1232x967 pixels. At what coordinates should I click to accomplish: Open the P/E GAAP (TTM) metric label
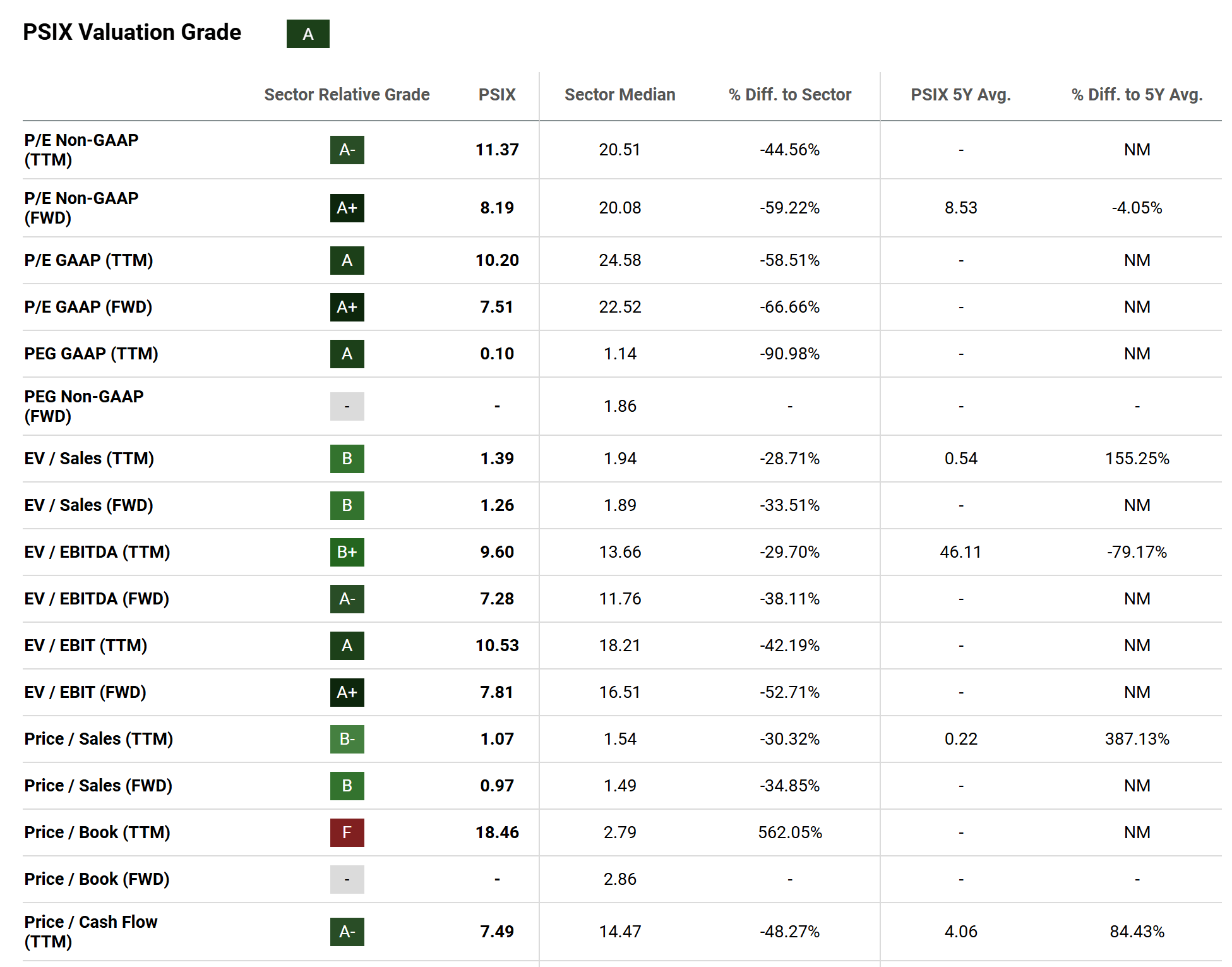pos(88,260)
